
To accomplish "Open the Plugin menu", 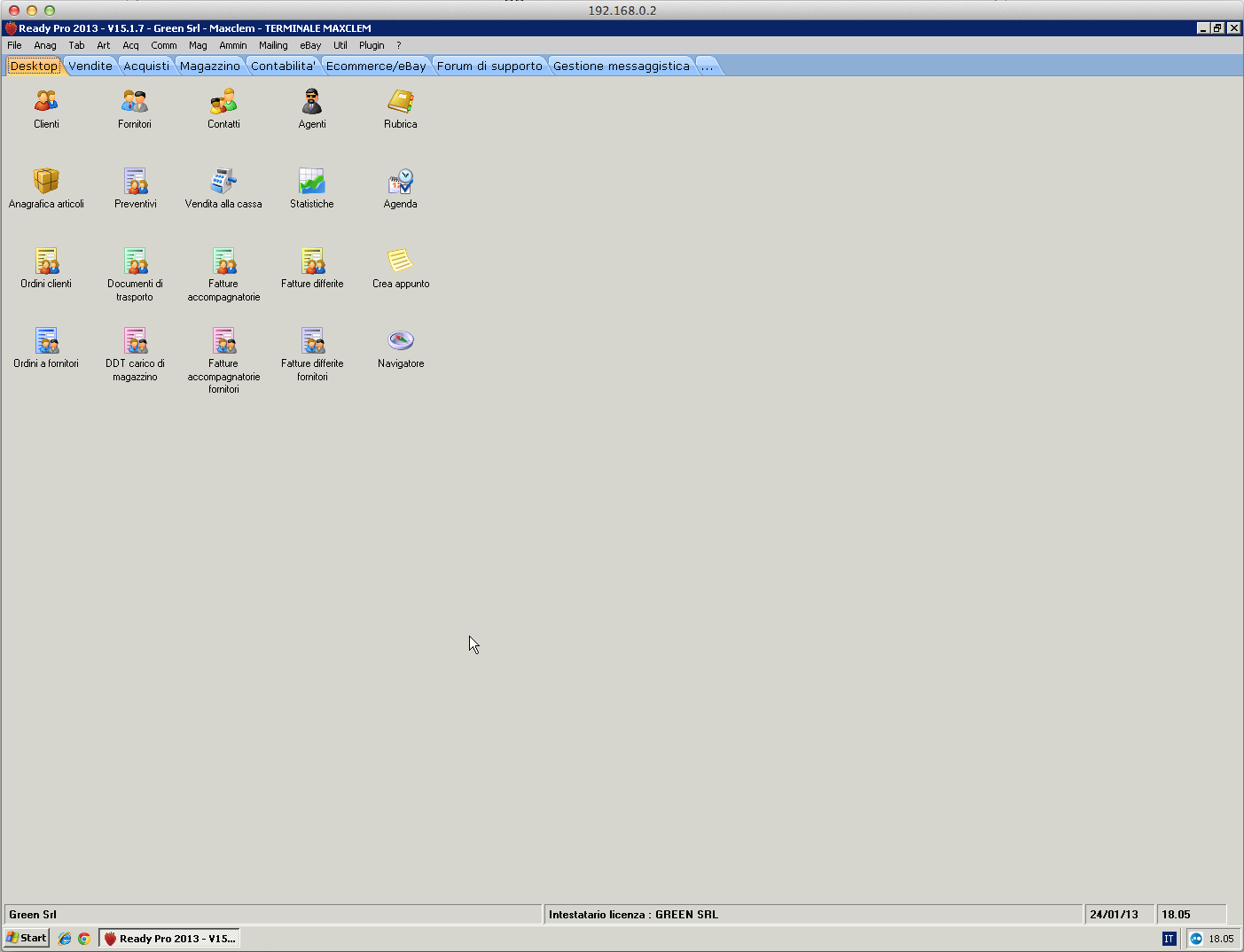I will [372, 45].
